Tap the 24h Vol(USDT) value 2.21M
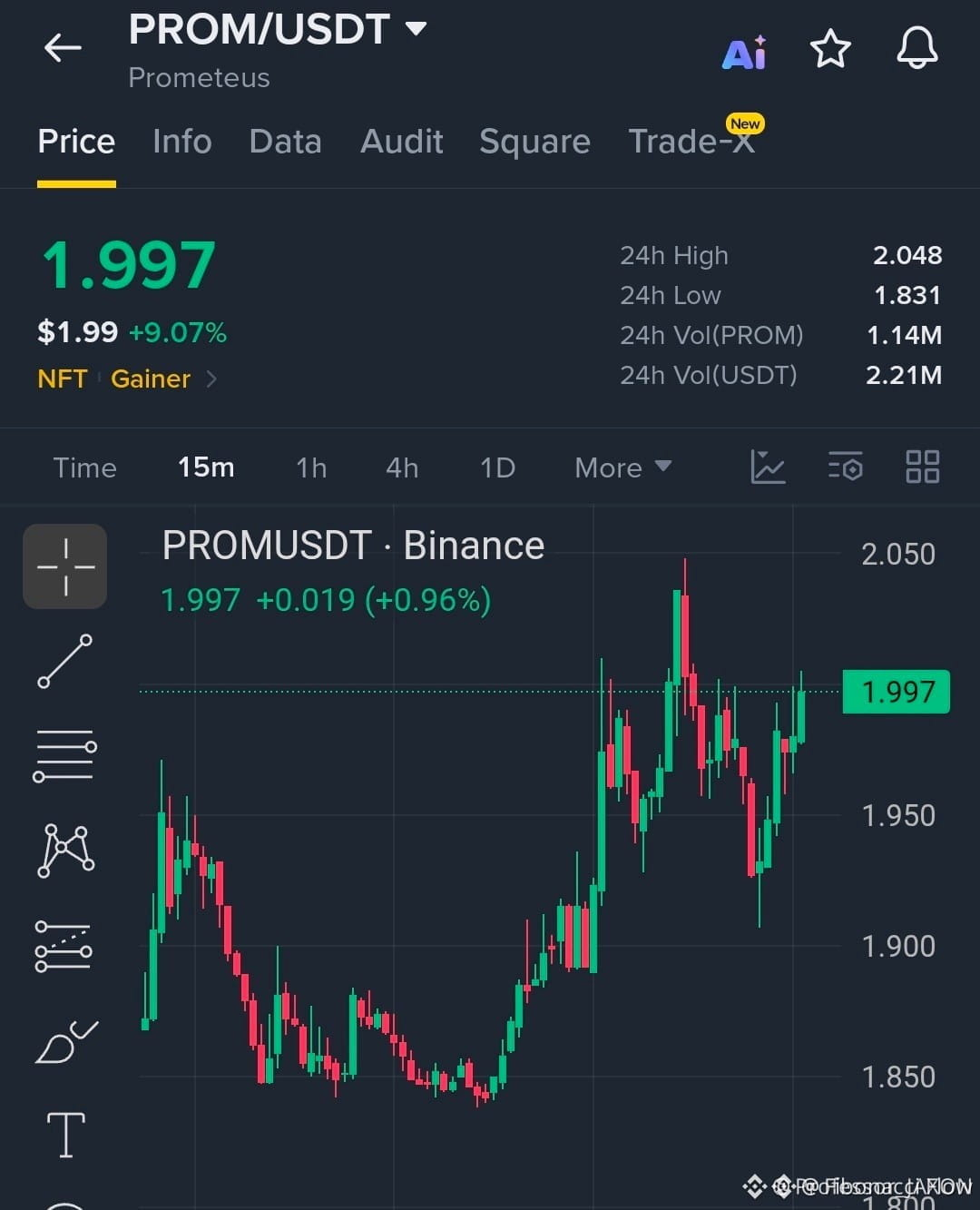Screen dimensions: 980x1210 click(904, 375)
